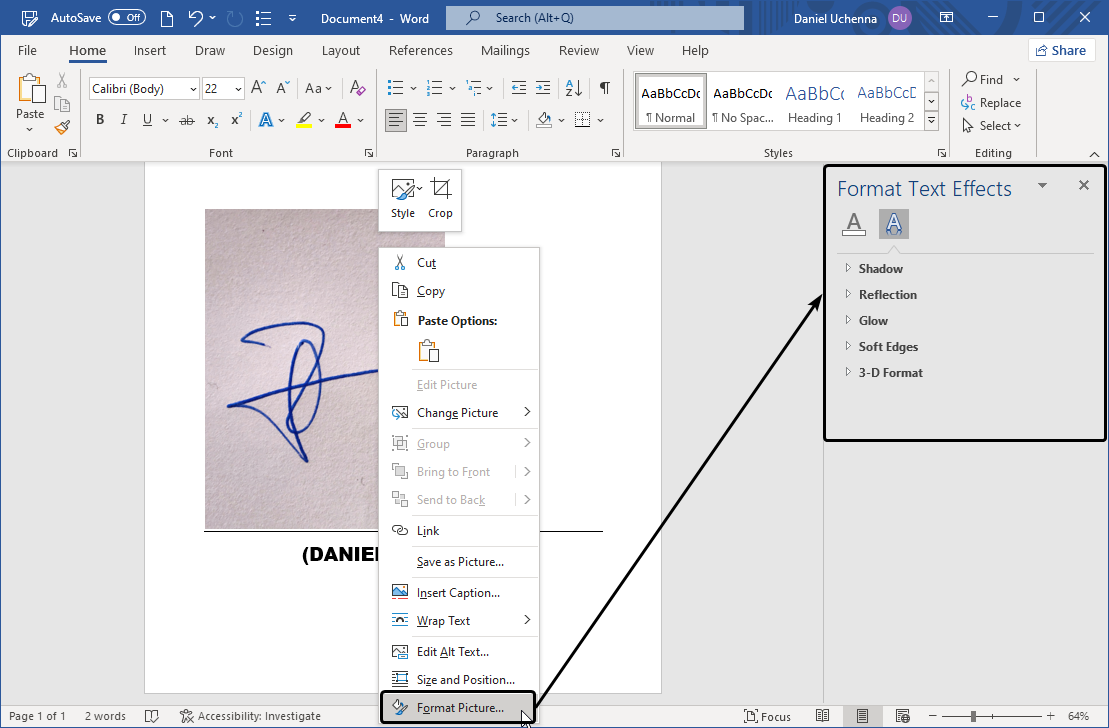Open the font size dropdown
The image size is (1109, 728).
pos(237,88)
